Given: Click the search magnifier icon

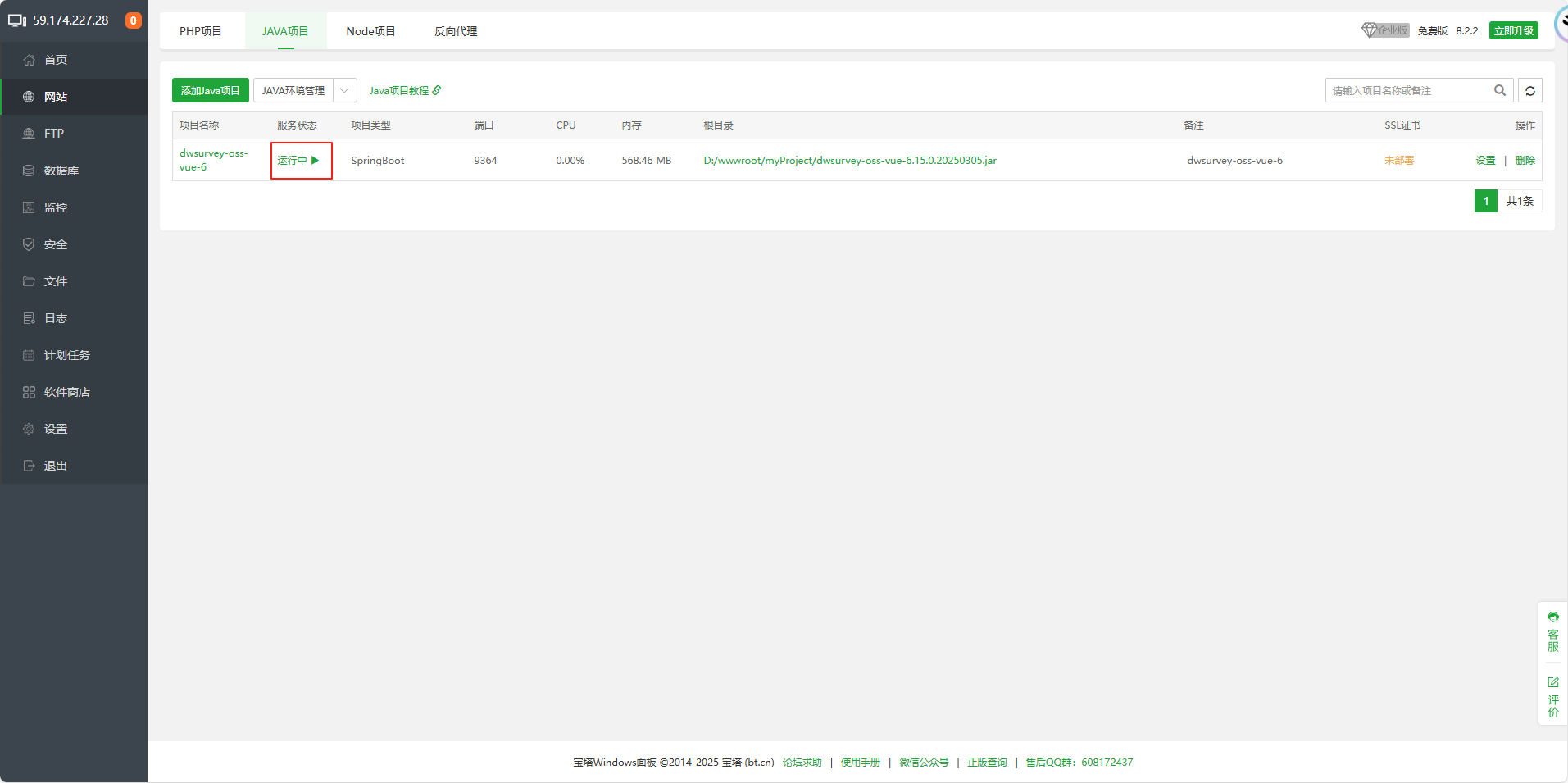Looking at the screenshot, I should point(1499,91).
